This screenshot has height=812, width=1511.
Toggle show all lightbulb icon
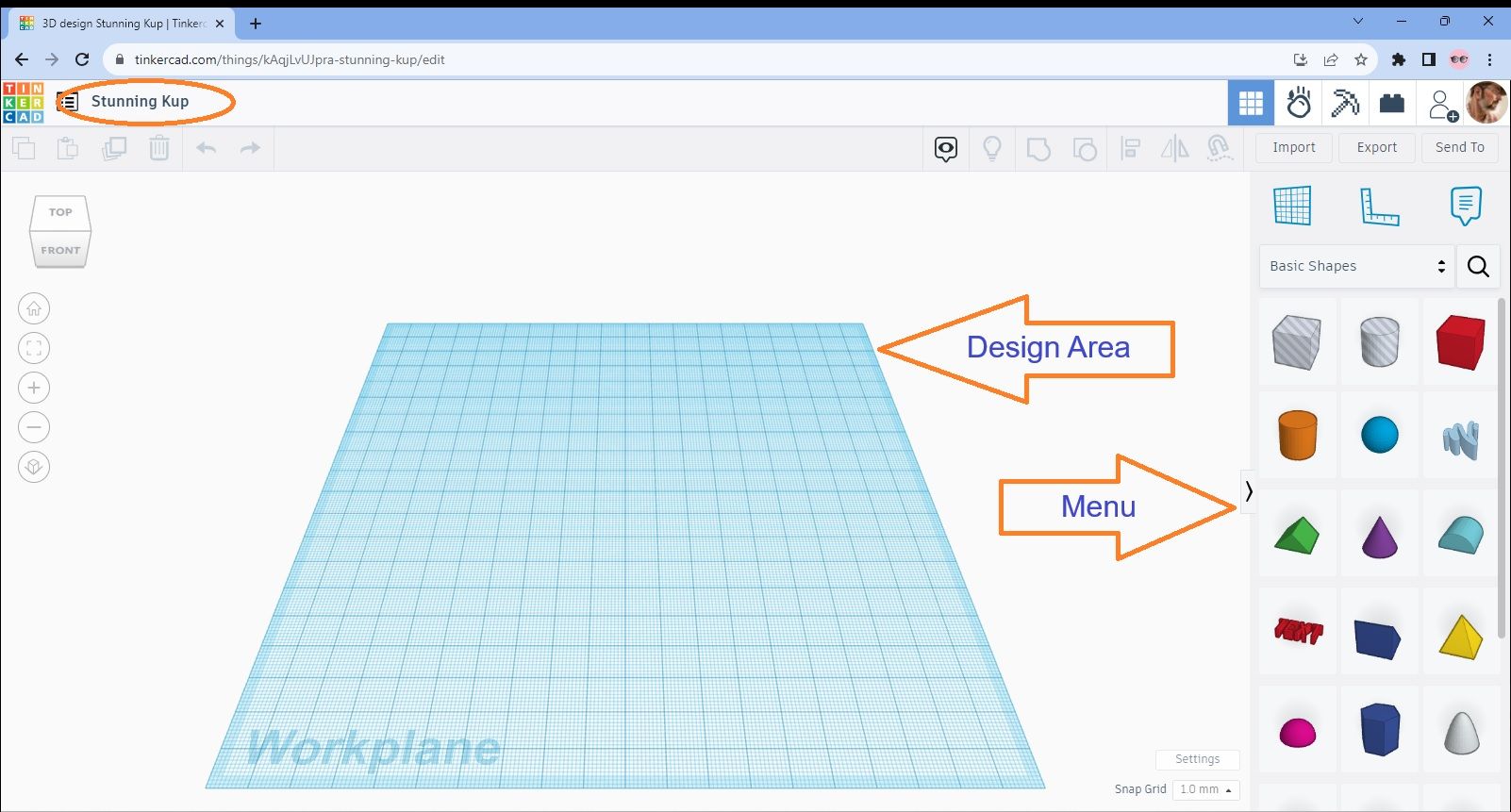coord(992,148)
